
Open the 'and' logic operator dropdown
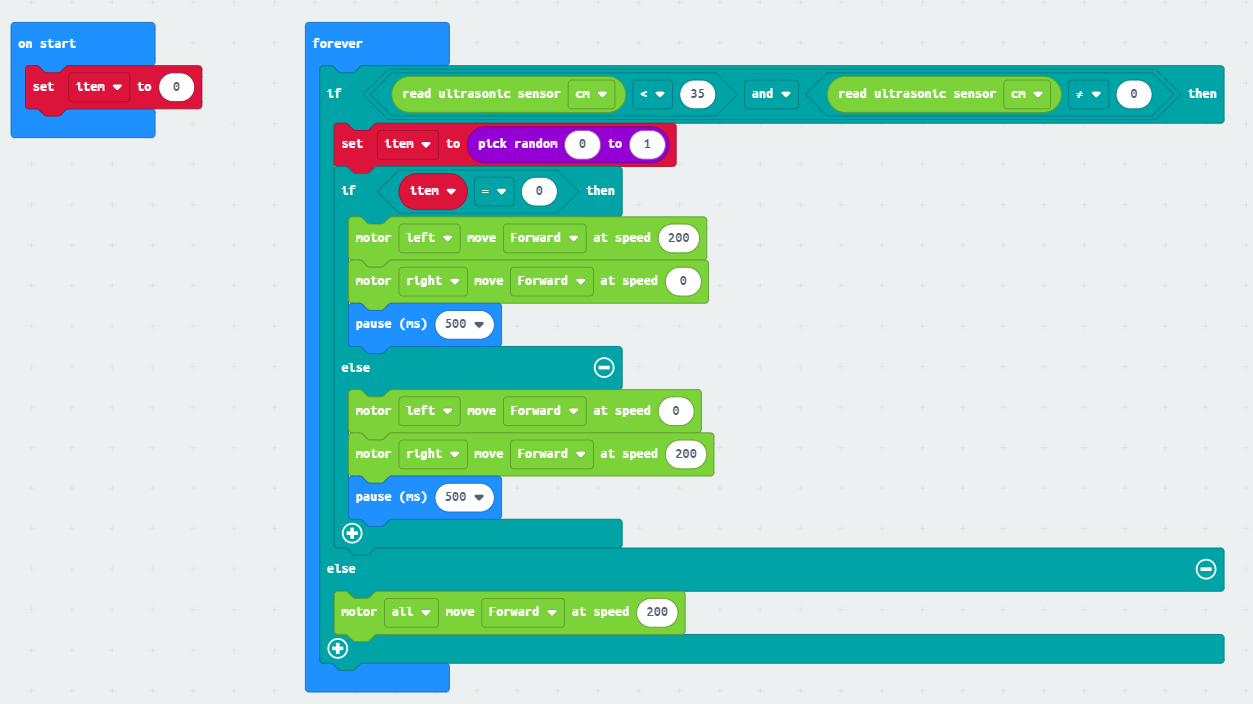click(x=770, y=94)
